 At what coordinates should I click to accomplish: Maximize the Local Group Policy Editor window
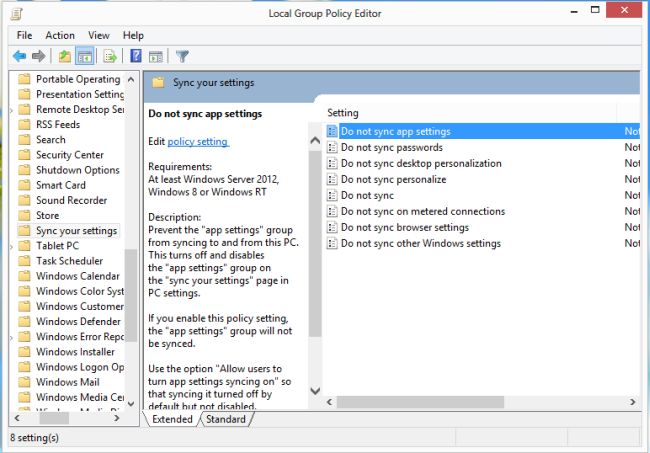coord(595,10)
